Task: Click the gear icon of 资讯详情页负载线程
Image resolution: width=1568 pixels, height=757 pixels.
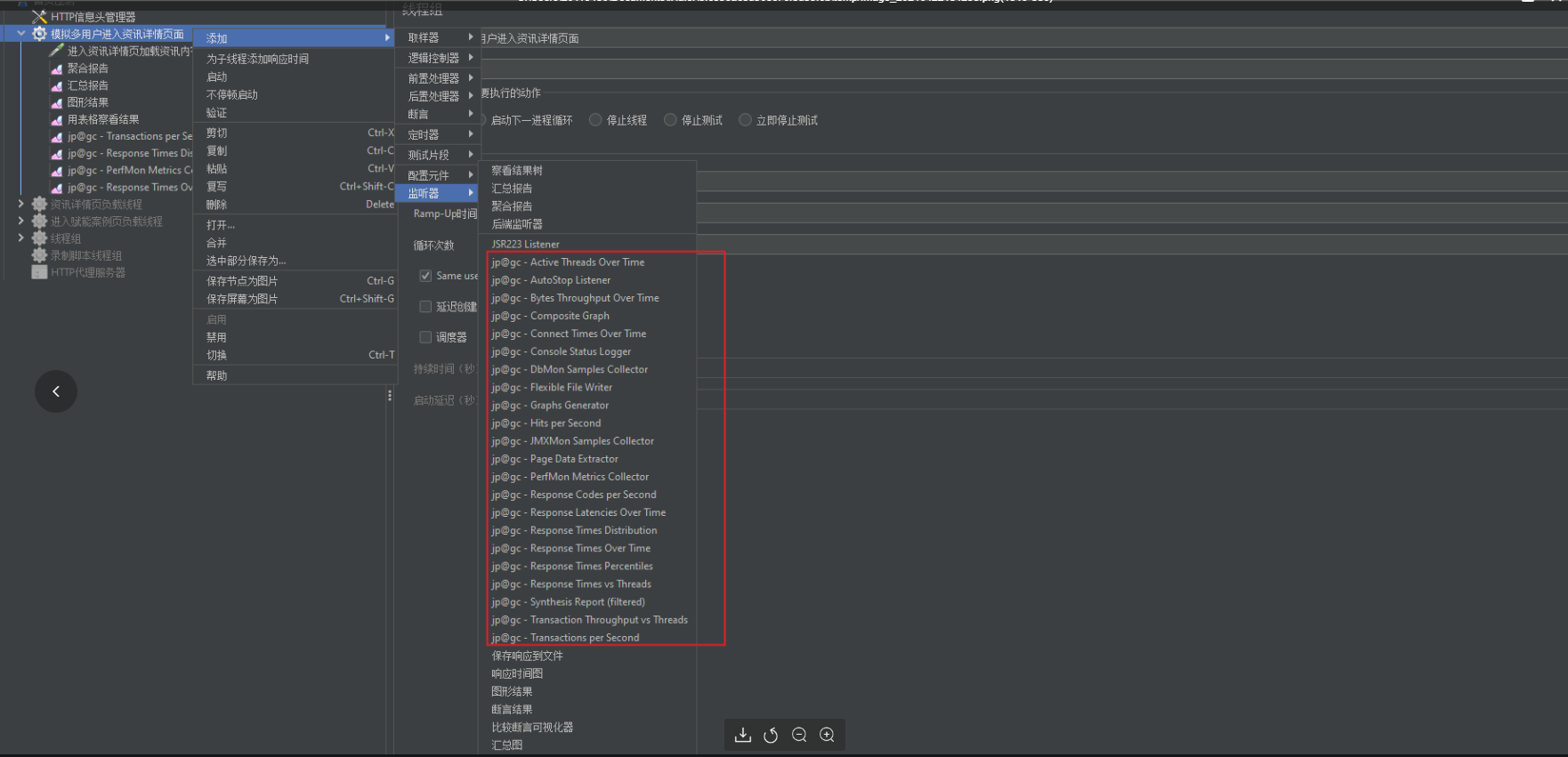Action: pos(40,205)
